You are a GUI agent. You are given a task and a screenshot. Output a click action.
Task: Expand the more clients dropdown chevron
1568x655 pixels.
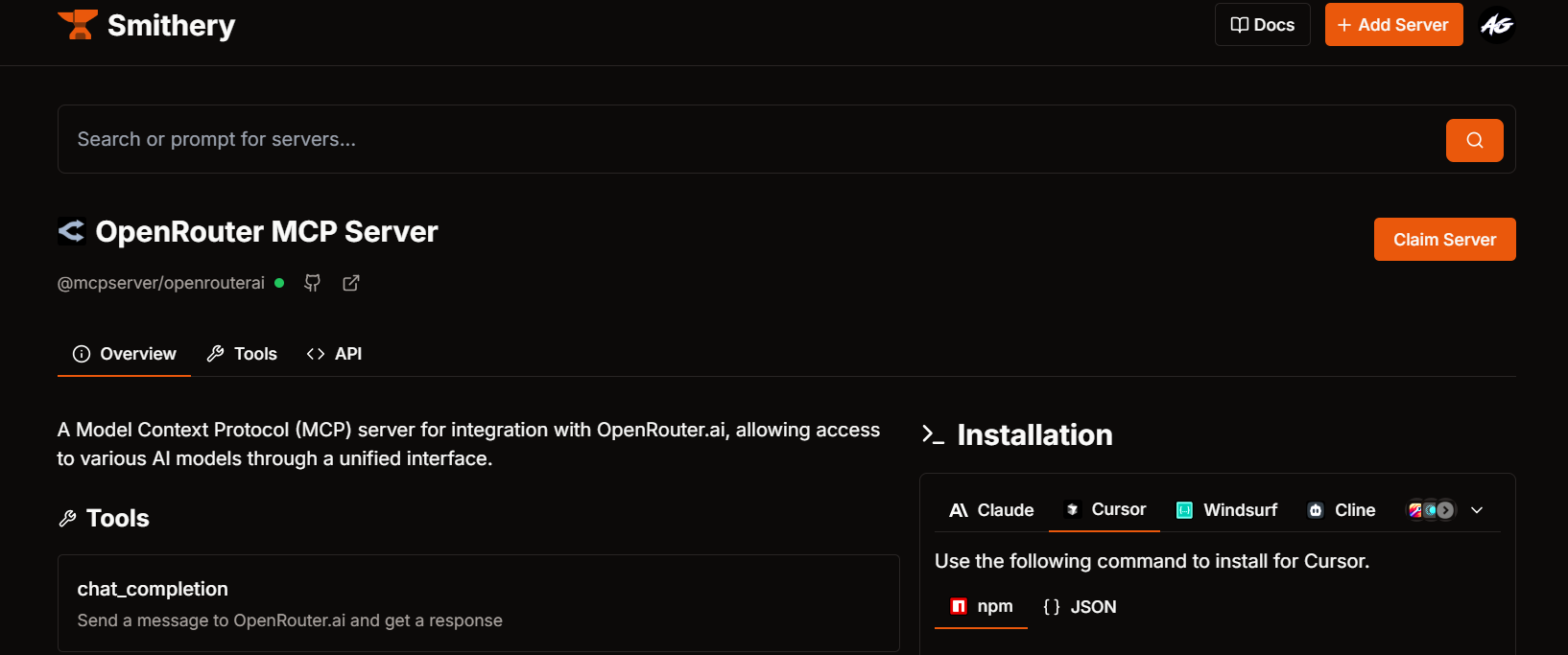[x=1477, y=510]
